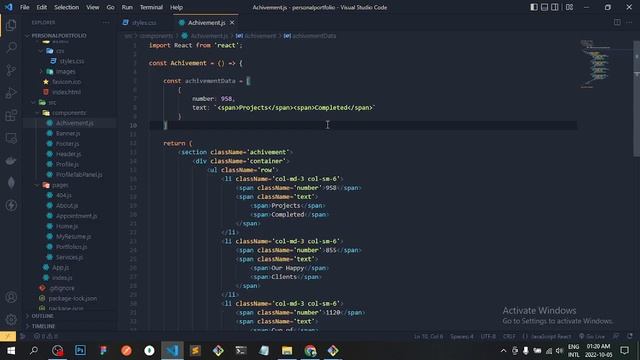This screenshot has height=360, width=640.
Task: Open the Docker view in the activity bar
Action: pos(11,160)
